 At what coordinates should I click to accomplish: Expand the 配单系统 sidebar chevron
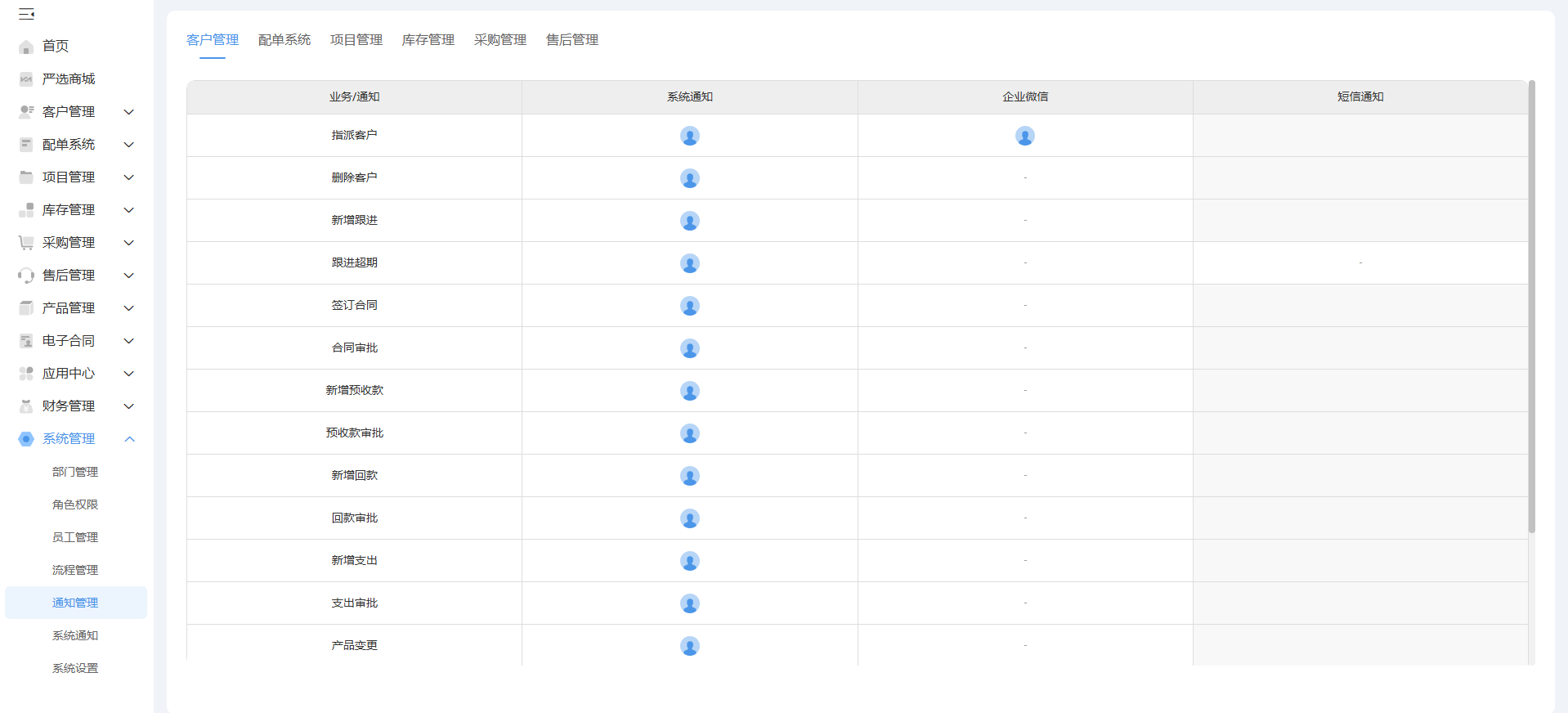128,145
